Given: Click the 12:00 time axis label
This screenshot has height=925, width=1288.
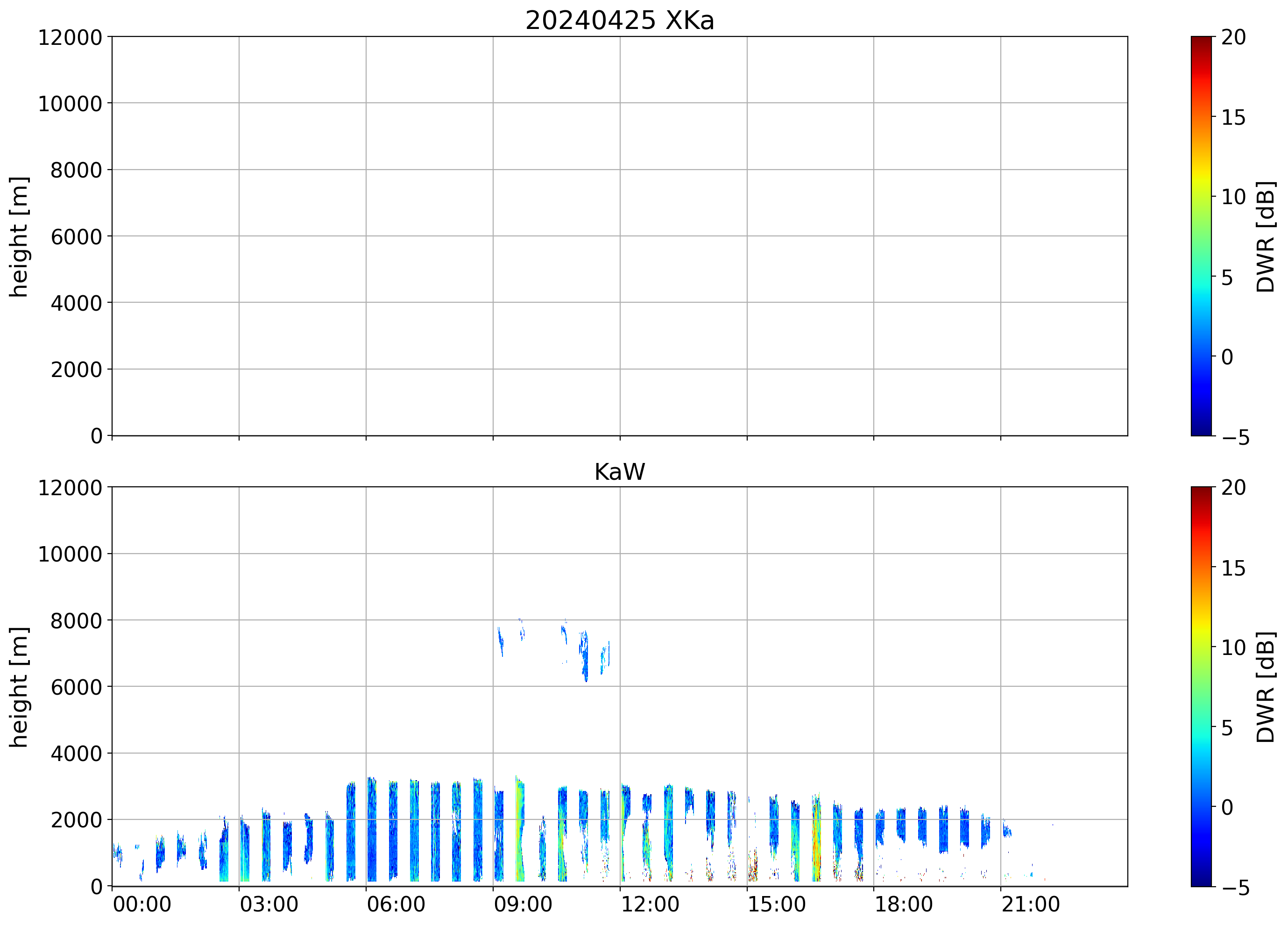Looking at the screenshot, I should pos(650,904).
